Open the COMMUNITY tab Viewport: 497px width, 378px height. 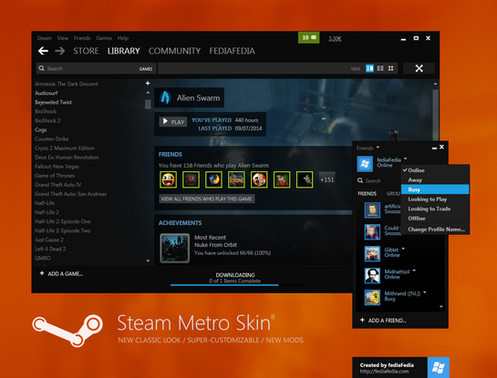(x=174, y=51)
